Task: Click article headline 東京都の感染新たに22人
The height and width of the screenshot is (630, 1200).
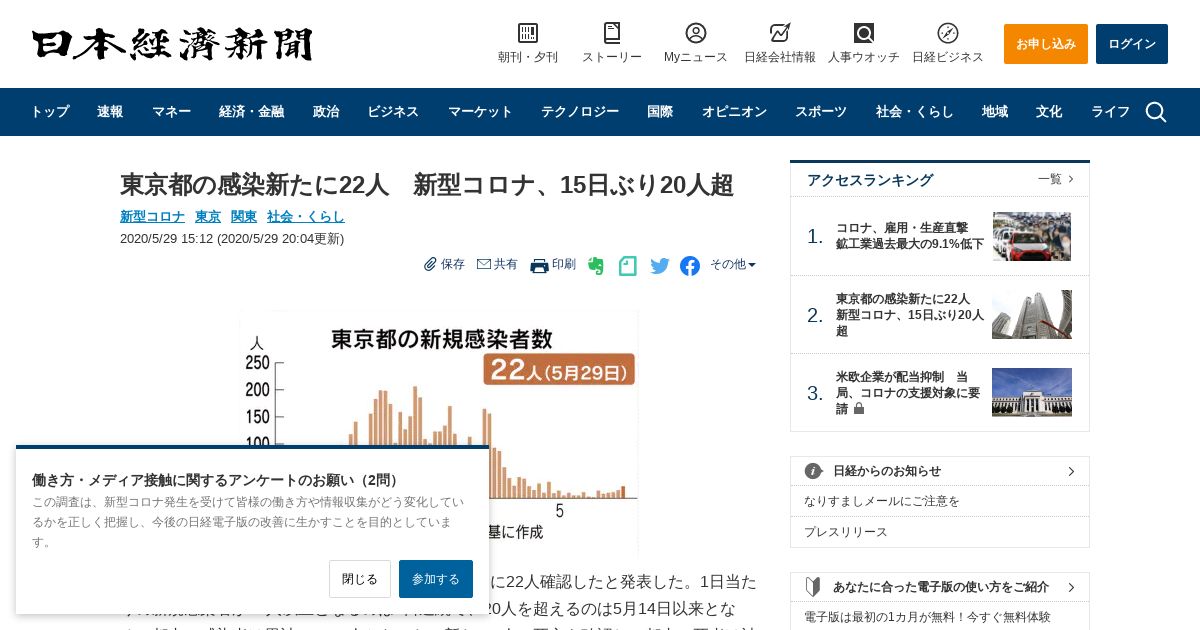Action: click(x=427, y=185)
